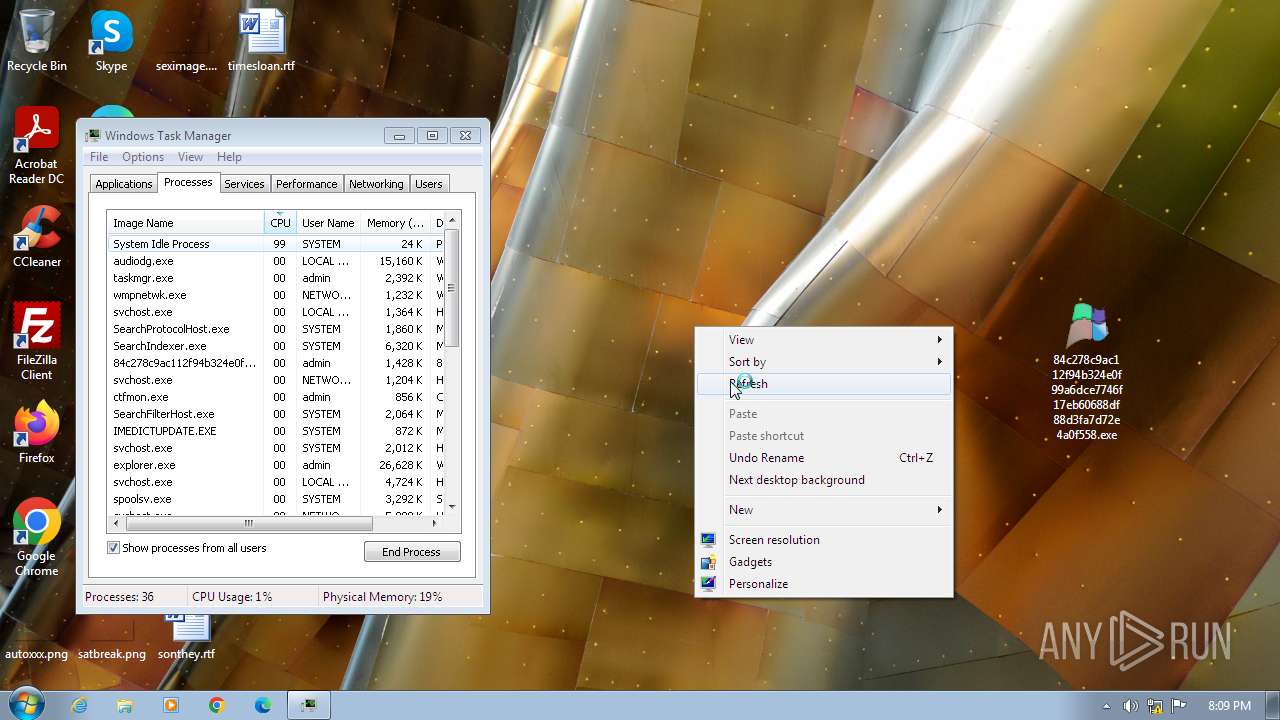Select the taskmgr.exe process row
The width and height of the screenshot is (1280, 720).
[276, 278]
